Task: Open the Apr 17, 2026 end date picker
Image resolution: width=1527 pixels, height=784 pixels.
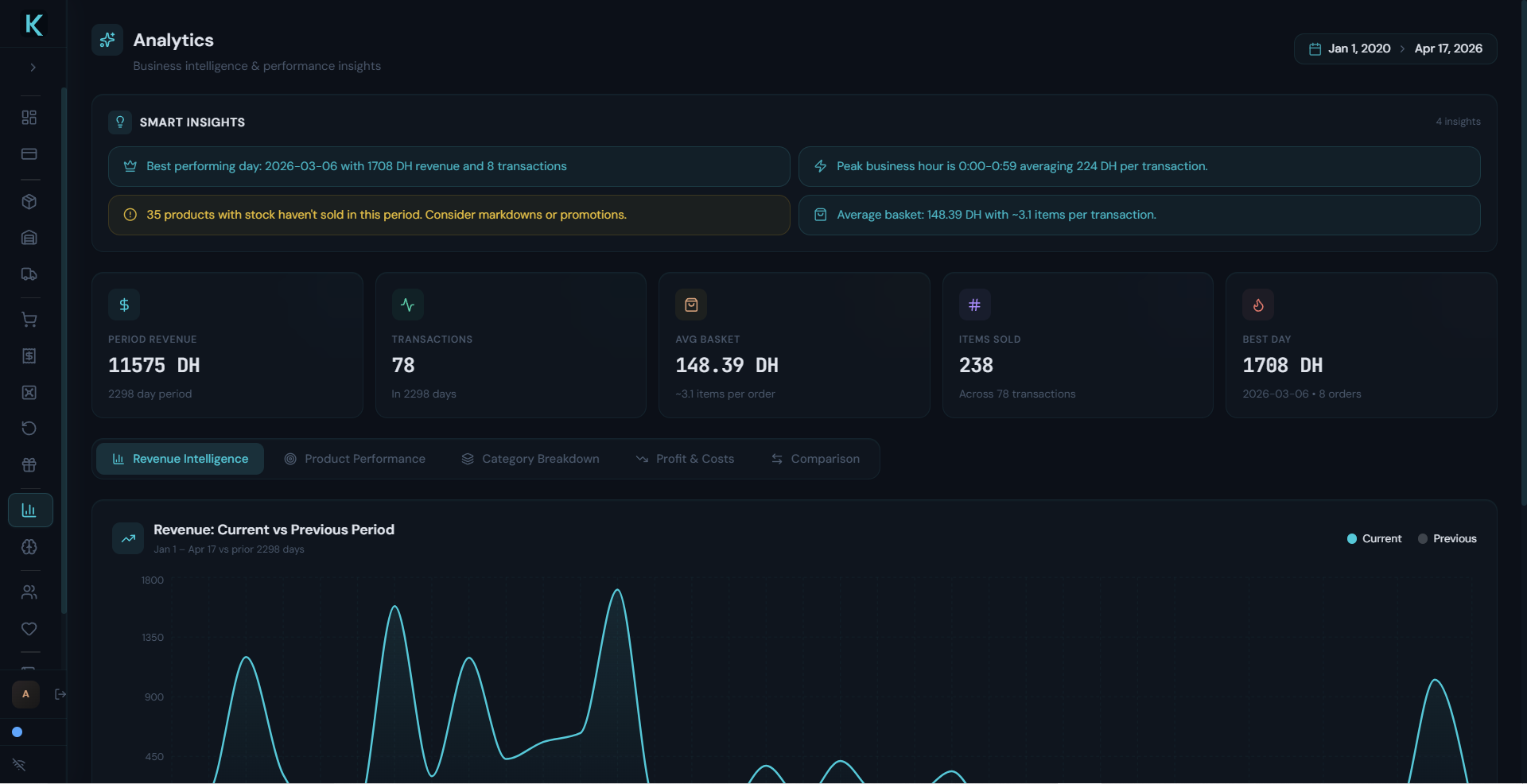Action: (x=1448, y=49)
